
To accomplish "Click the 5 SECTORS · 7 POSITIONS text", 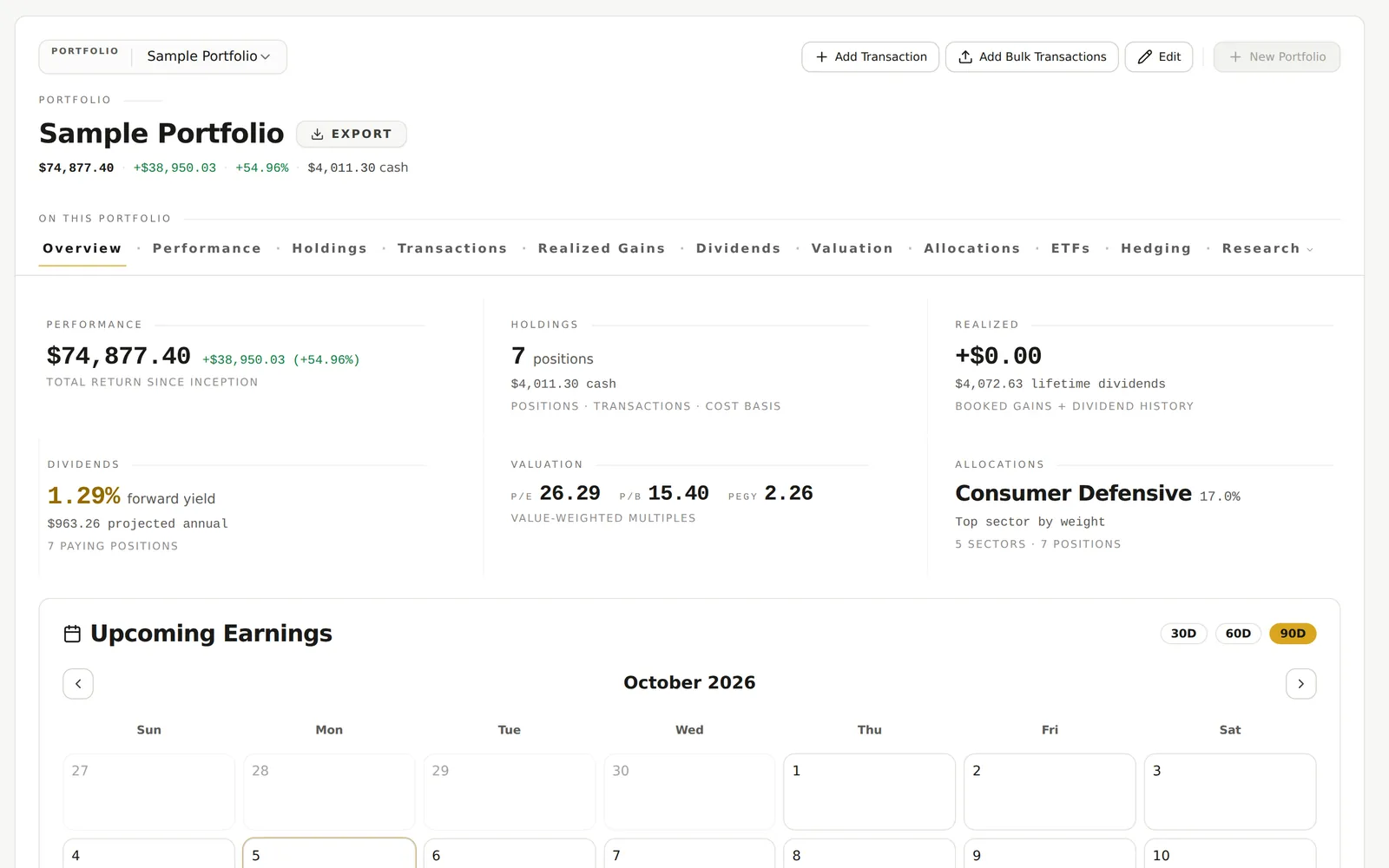I will point(1037,544).
